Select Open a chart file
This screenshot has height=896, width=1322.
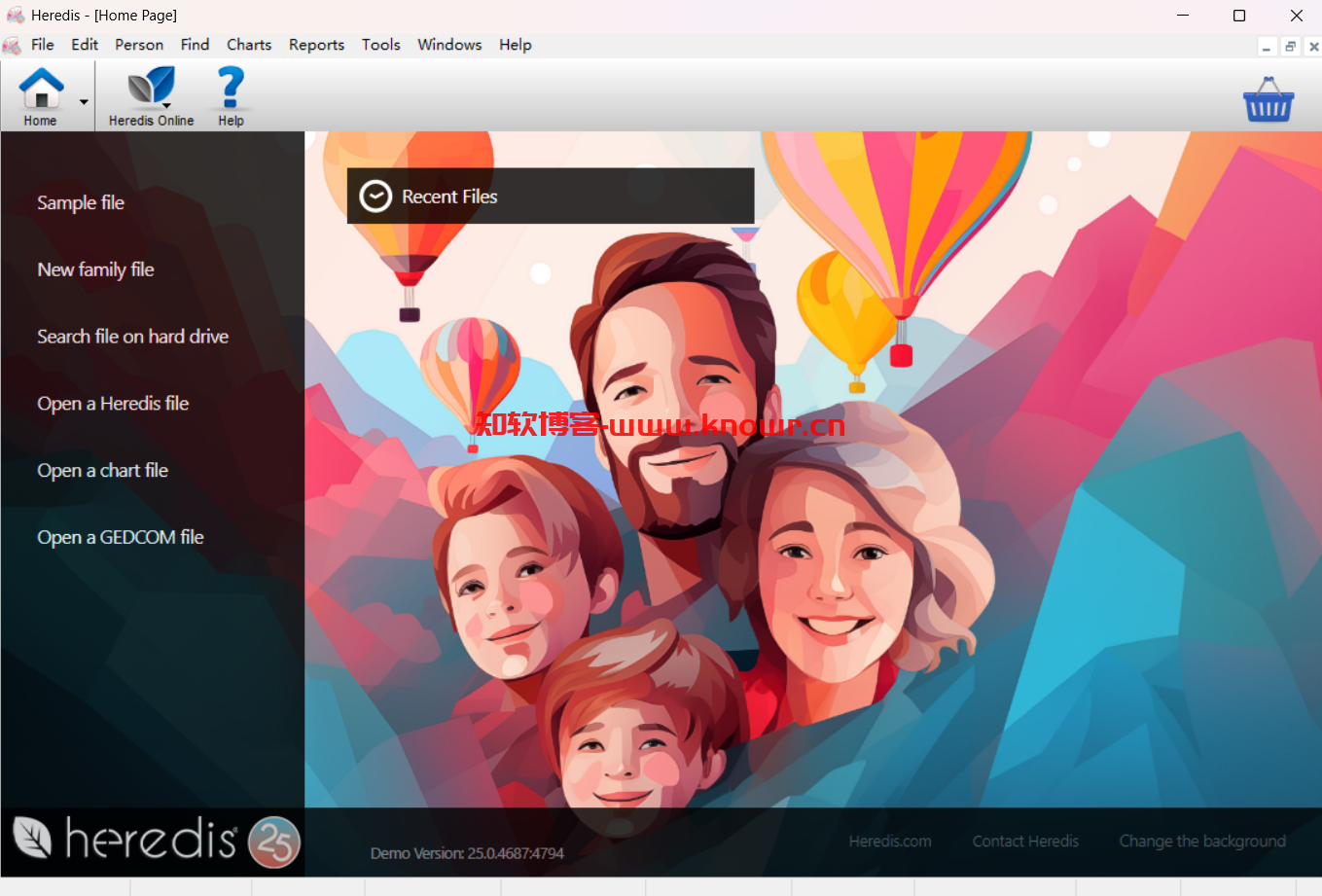pos(102,471)
